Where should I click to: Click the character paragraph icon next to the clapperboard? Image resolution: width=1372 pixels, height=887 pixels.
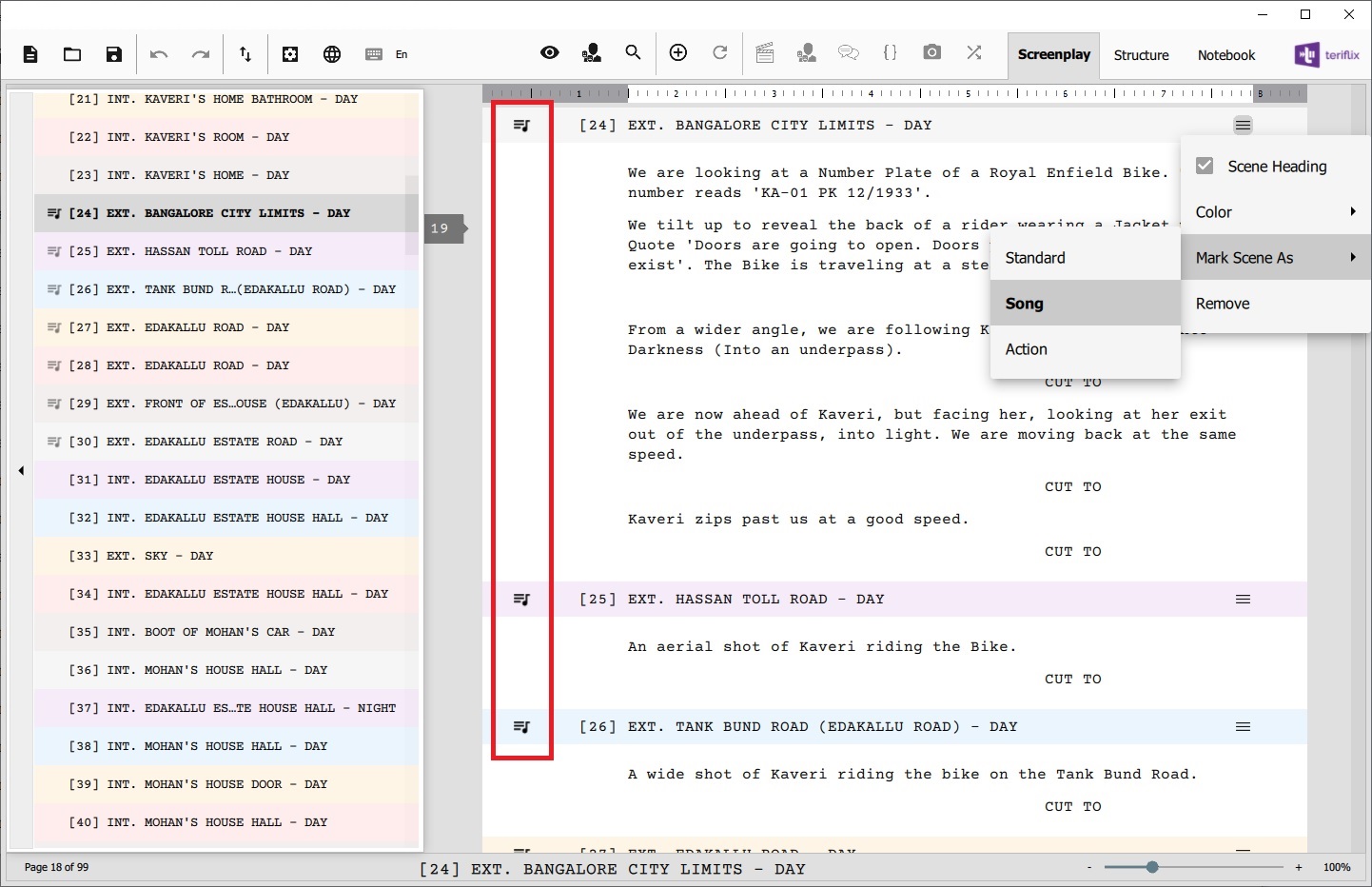pyautogui.click(x=807, y=52)
